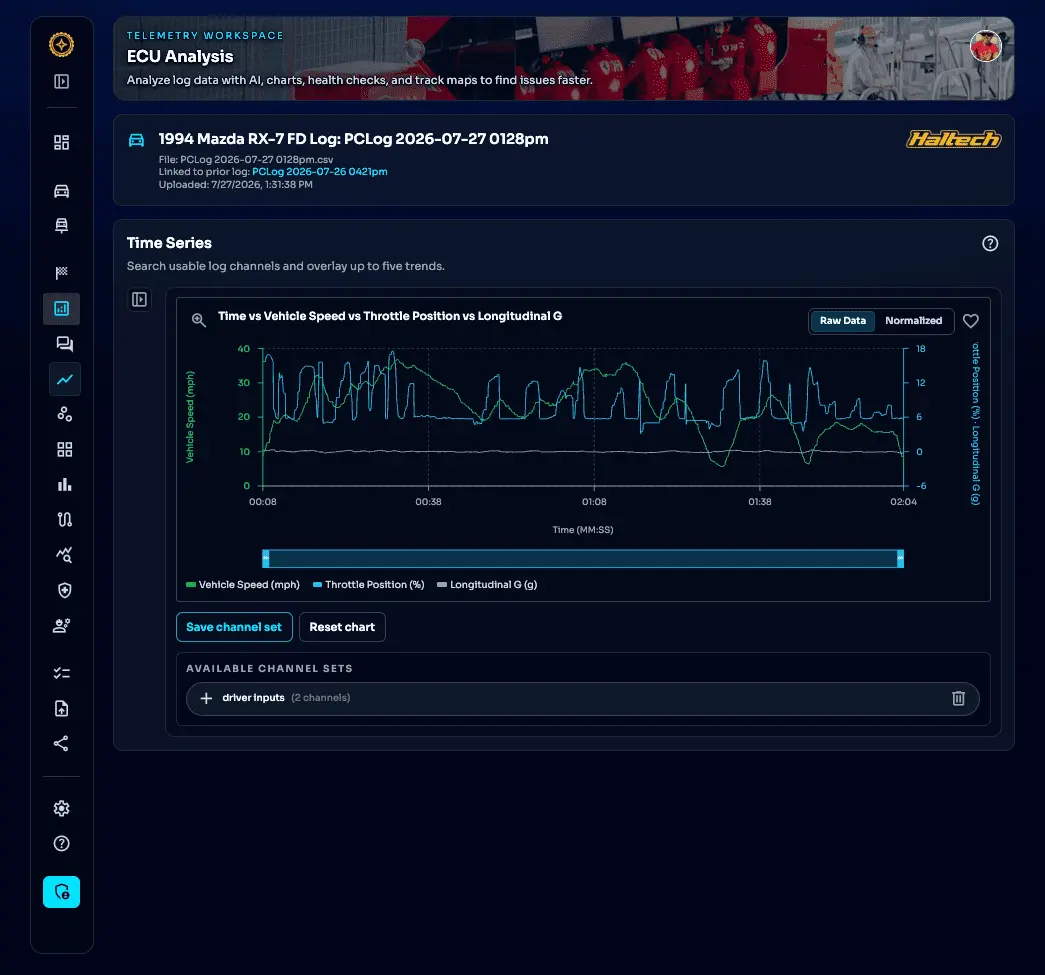The width and height of the screenshot is (1045, 975).
Task: Click the chart title text
Action: tap(390, 316)
